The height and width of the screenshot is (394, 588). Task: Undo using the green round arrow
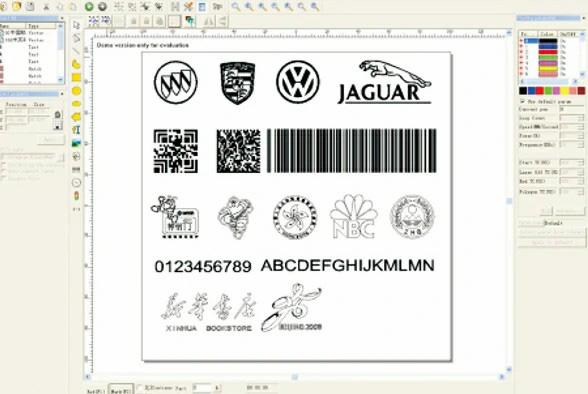89,6
